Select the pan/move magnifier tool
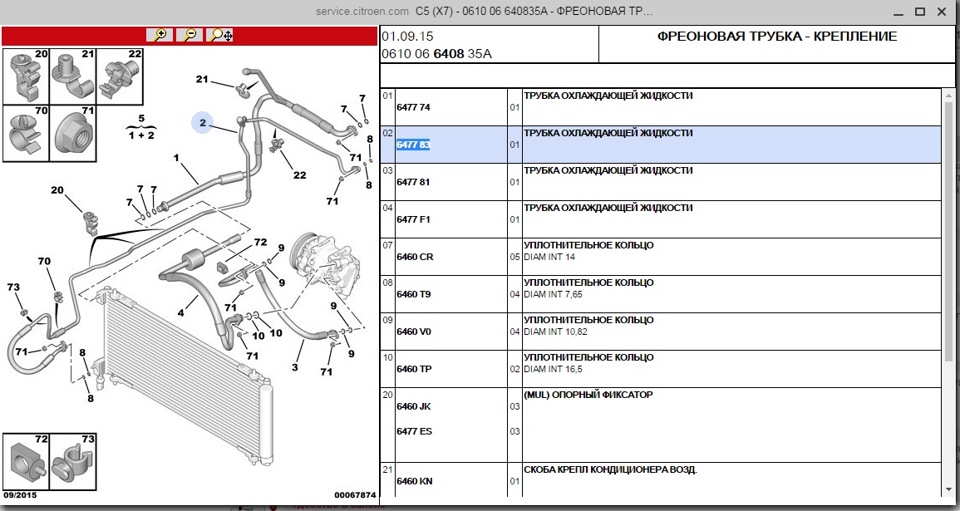This screenshot has width=960, height=511. click(220, 35)
